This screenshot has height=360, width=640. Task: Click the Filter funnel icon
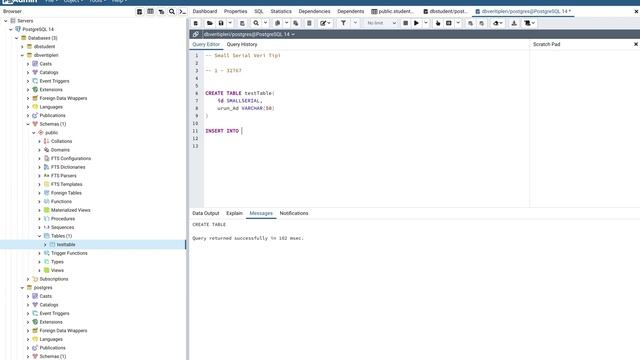coord(343,23)
